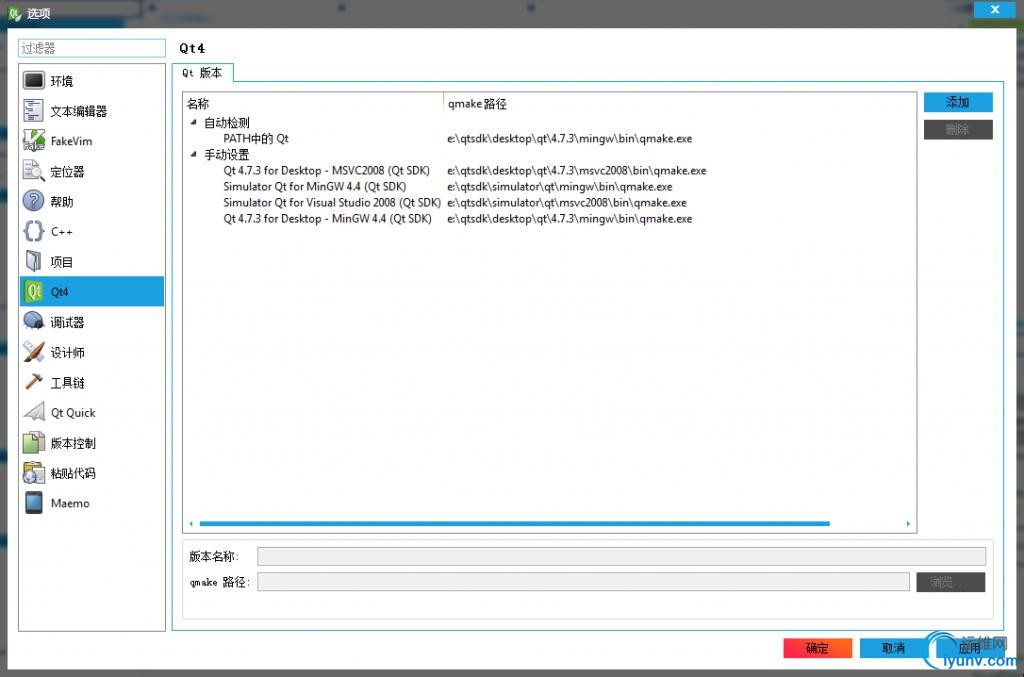Viewport: 1024px width, 677px height.
Task: Click the disabled 删除 button
Action: click(958, 129)
